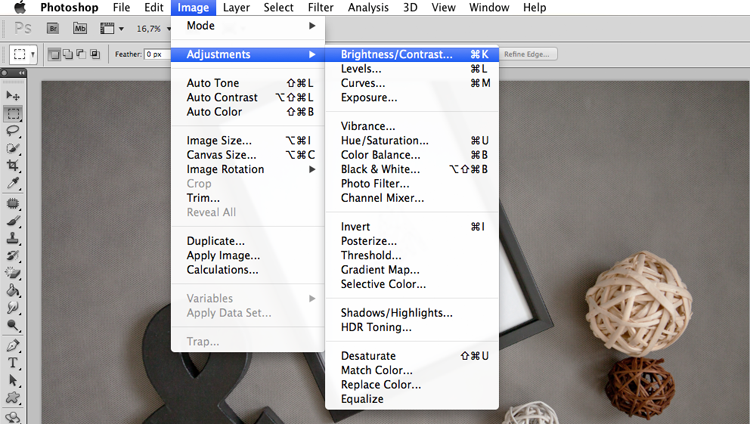Select the Path Selection tool
The height and width of the screenshot is (424, 750).
pyautogui.click(x=13, y=380)
